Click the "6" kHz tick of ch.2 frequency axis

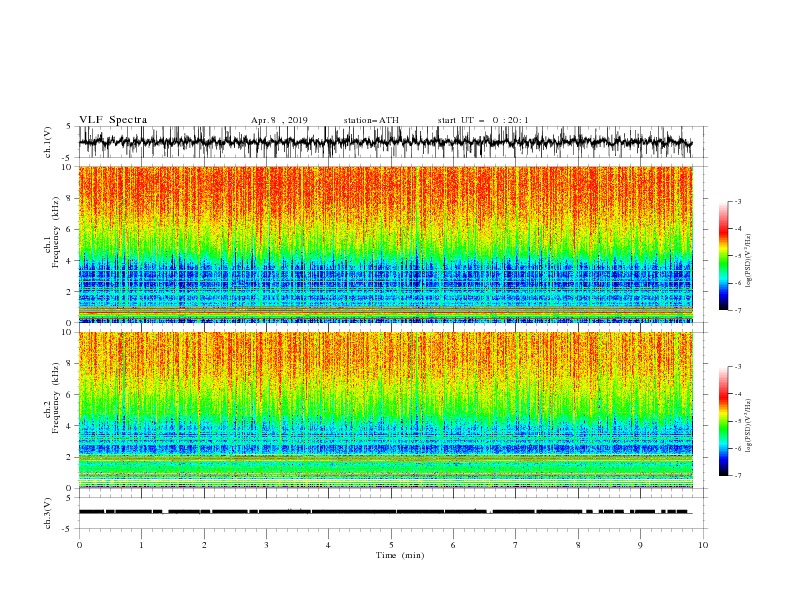coord(69,395)
